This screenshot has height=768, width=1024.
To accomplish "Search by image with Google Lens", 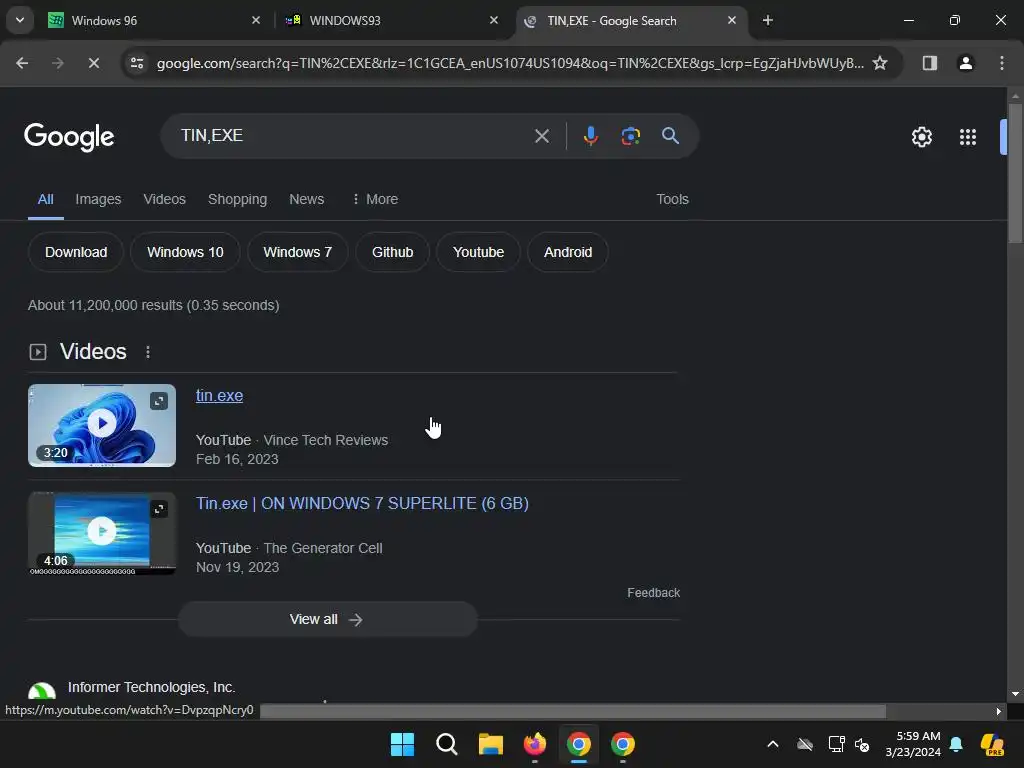I will [631, 136].
